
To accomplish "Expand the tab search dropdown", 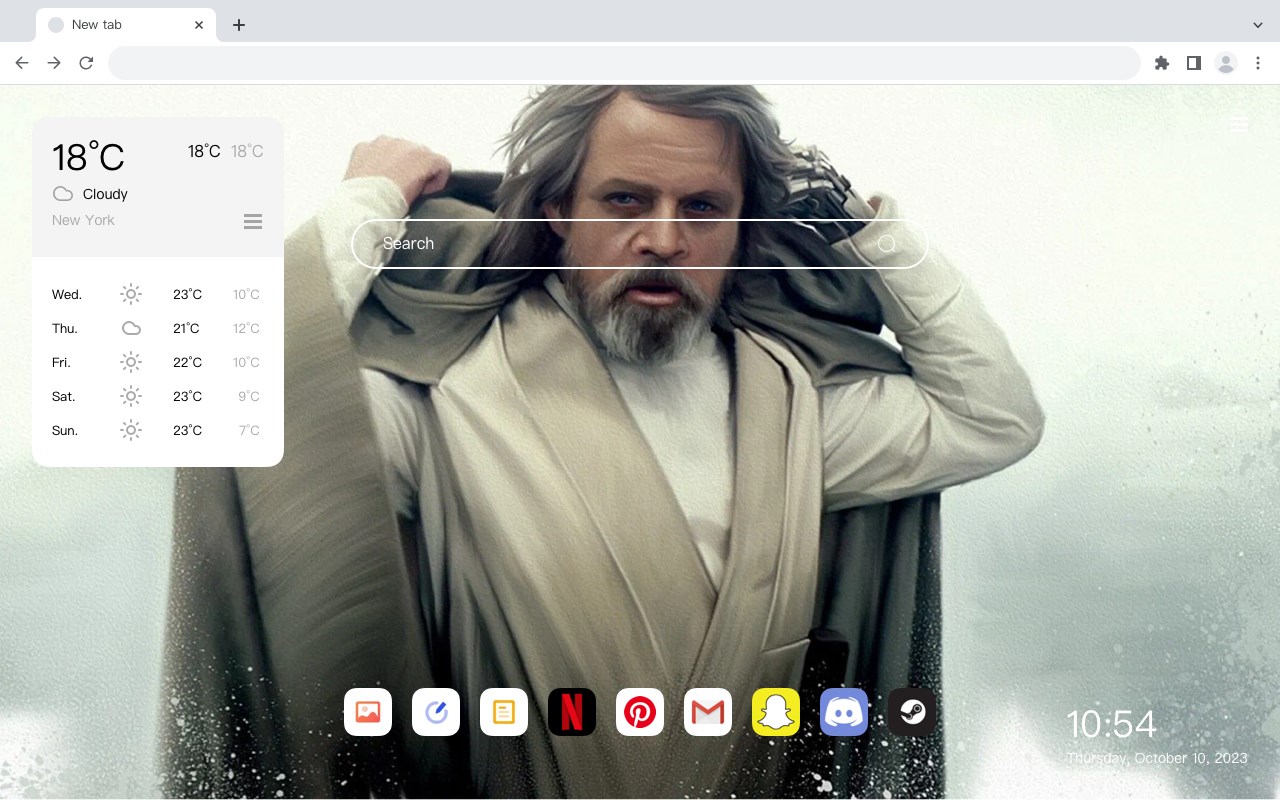I will [1258, 25].
